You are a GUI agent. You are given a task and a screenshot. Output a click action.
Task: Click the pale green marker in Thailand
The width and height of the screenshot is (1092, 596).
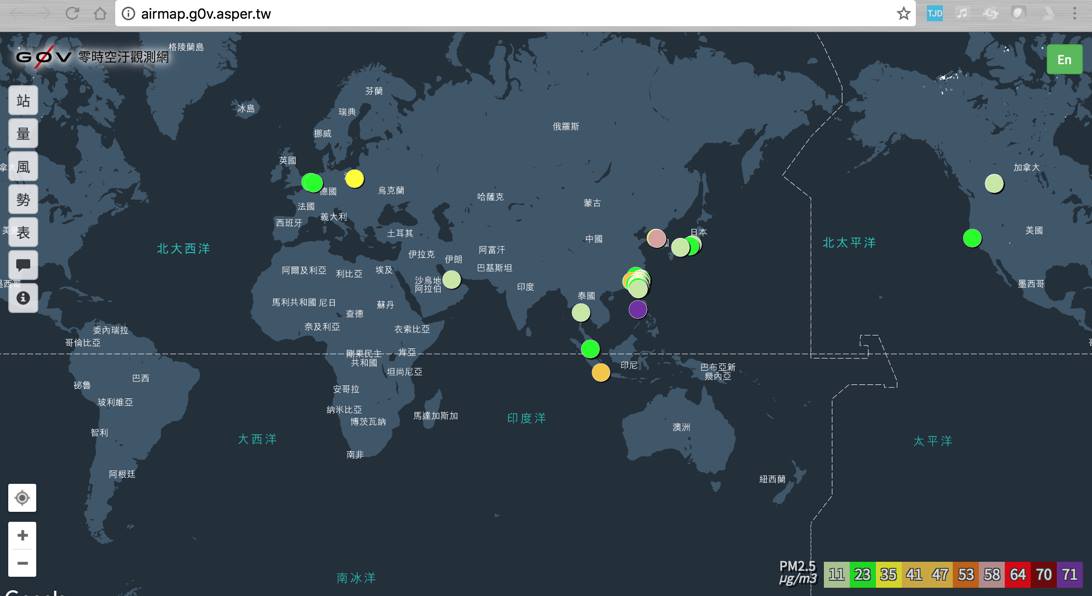click(581, 313)
